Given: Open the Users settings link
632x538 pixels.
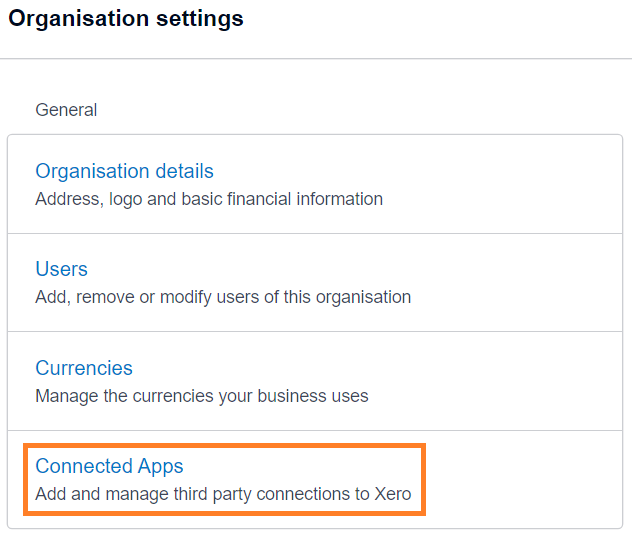Looking at the screenshot, I should click(61, 269).
